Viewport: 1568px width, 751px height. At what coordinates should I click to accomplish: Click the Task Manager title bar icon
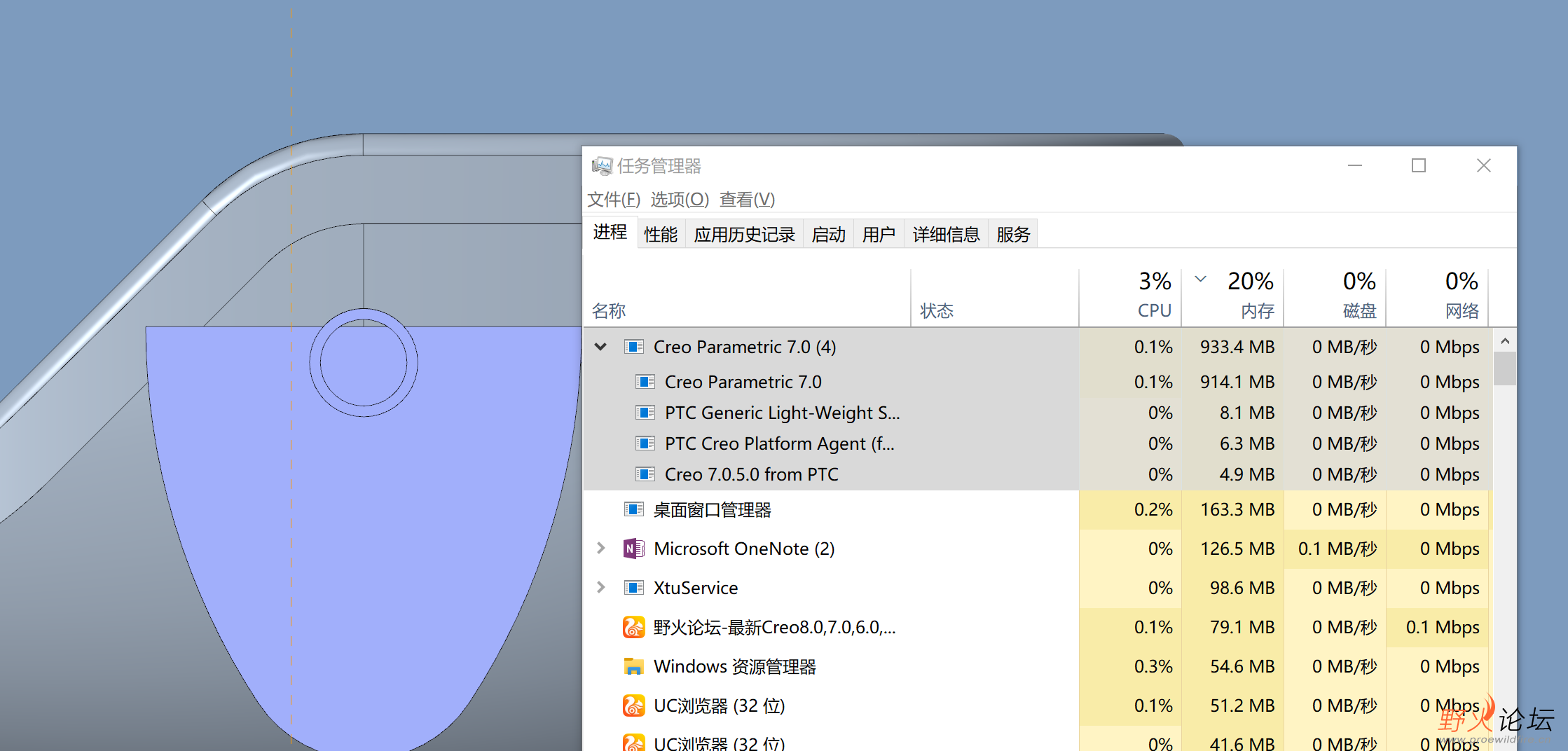pyautogui.click(x=602, y=166)
